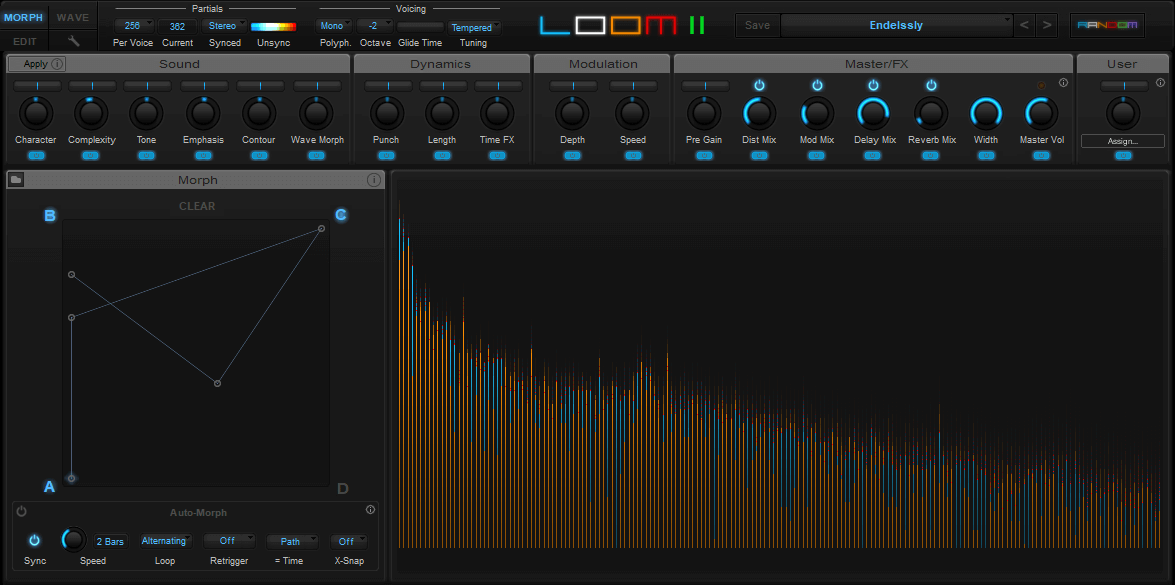Image resolution: width=1175 pixels, height=585 pixels.
Task: Select morph corner C label
Action: point(340,215)
